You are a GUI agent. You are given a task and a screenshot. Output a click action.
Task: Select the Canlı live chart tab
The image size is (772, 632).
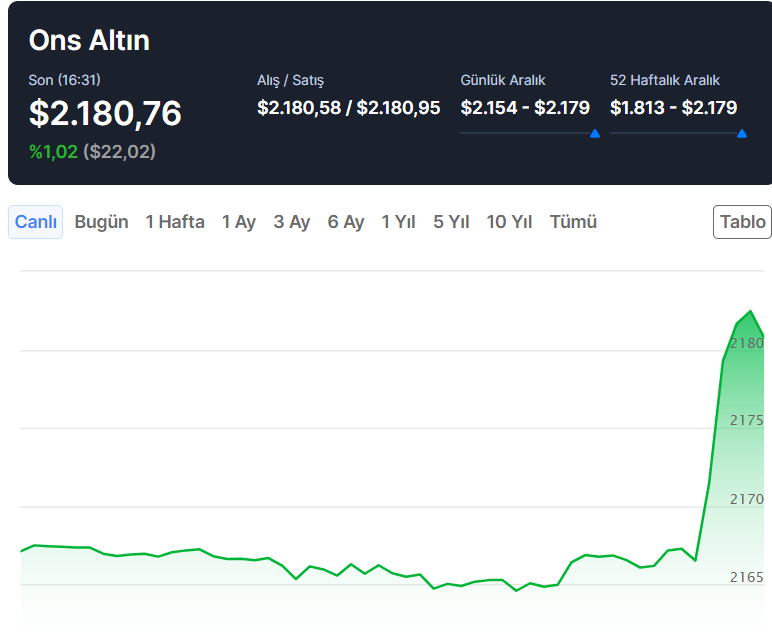click(35, 222)
